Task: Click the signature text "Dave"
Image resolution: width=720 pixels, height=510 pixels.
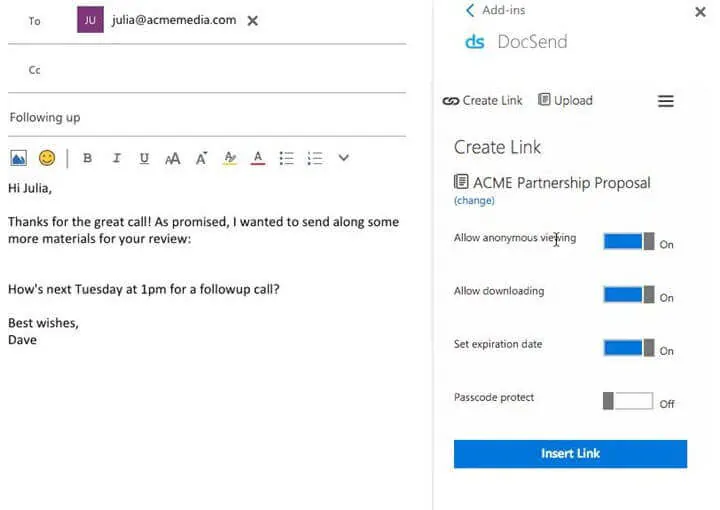Action: (22, 340)
